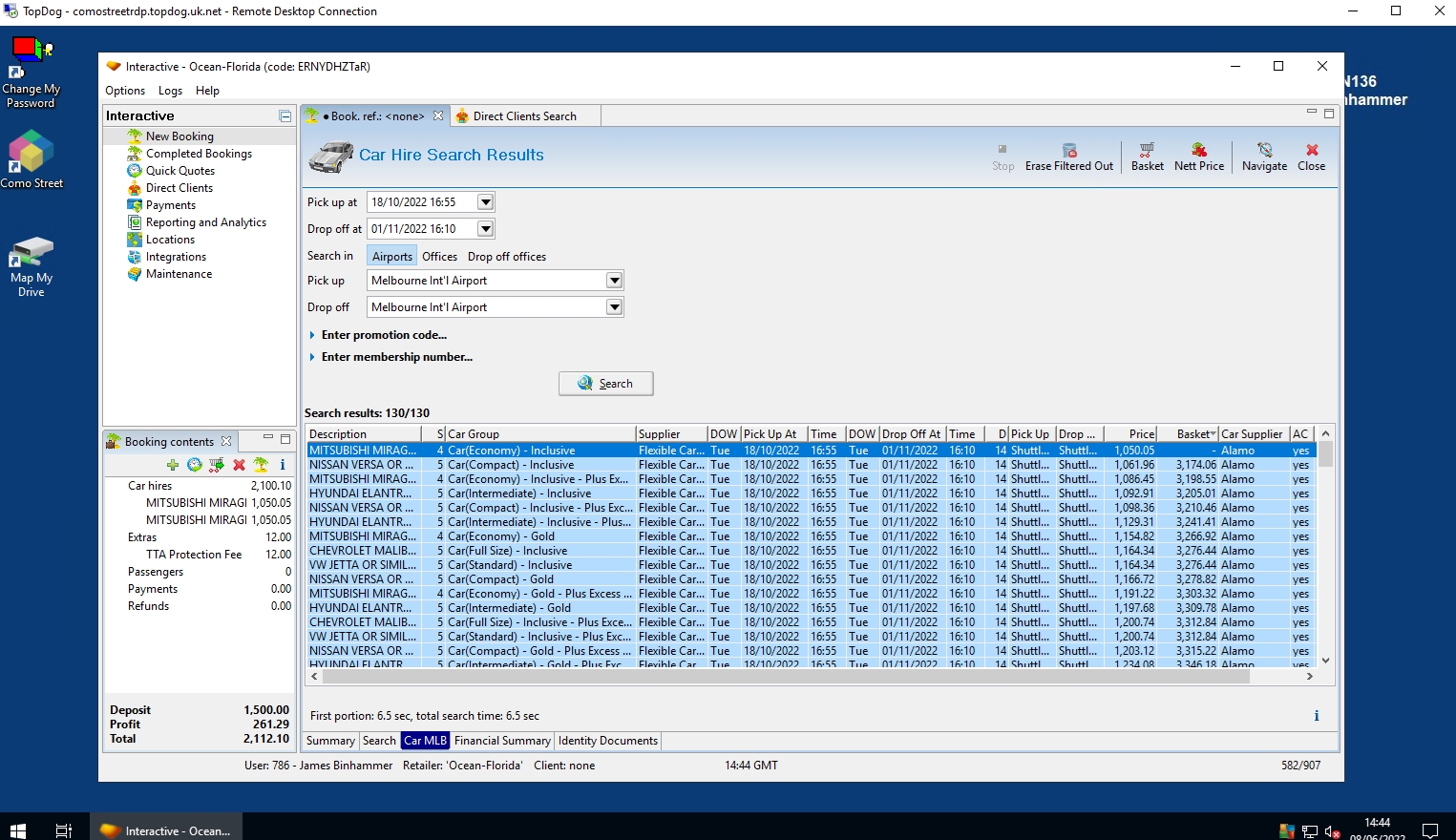Click green plus icon in Booking contents
The width and height of the screenshot is (1456, 840).
(172, 465)
